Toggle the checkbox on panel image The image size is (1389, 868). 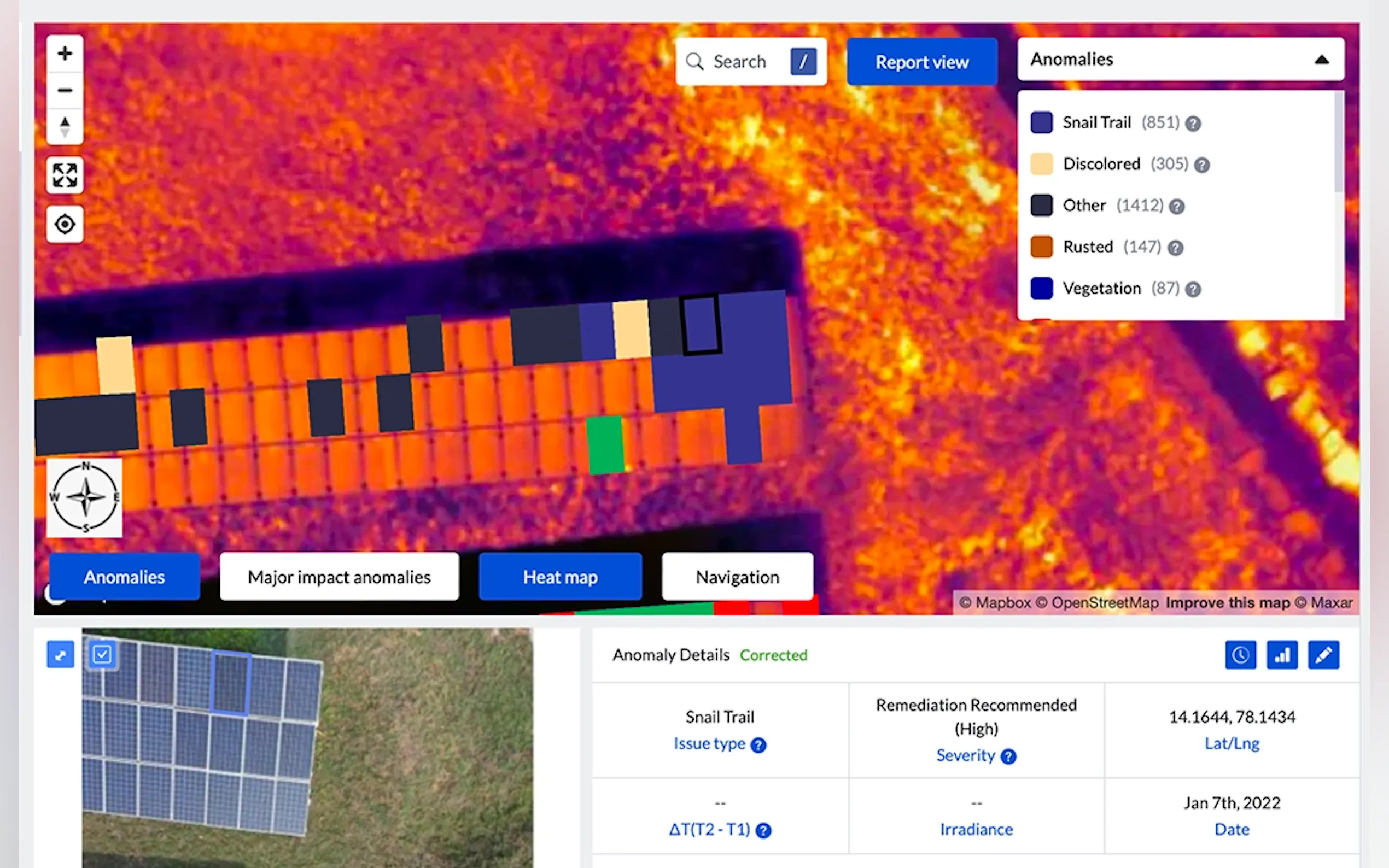click(102, 654)
